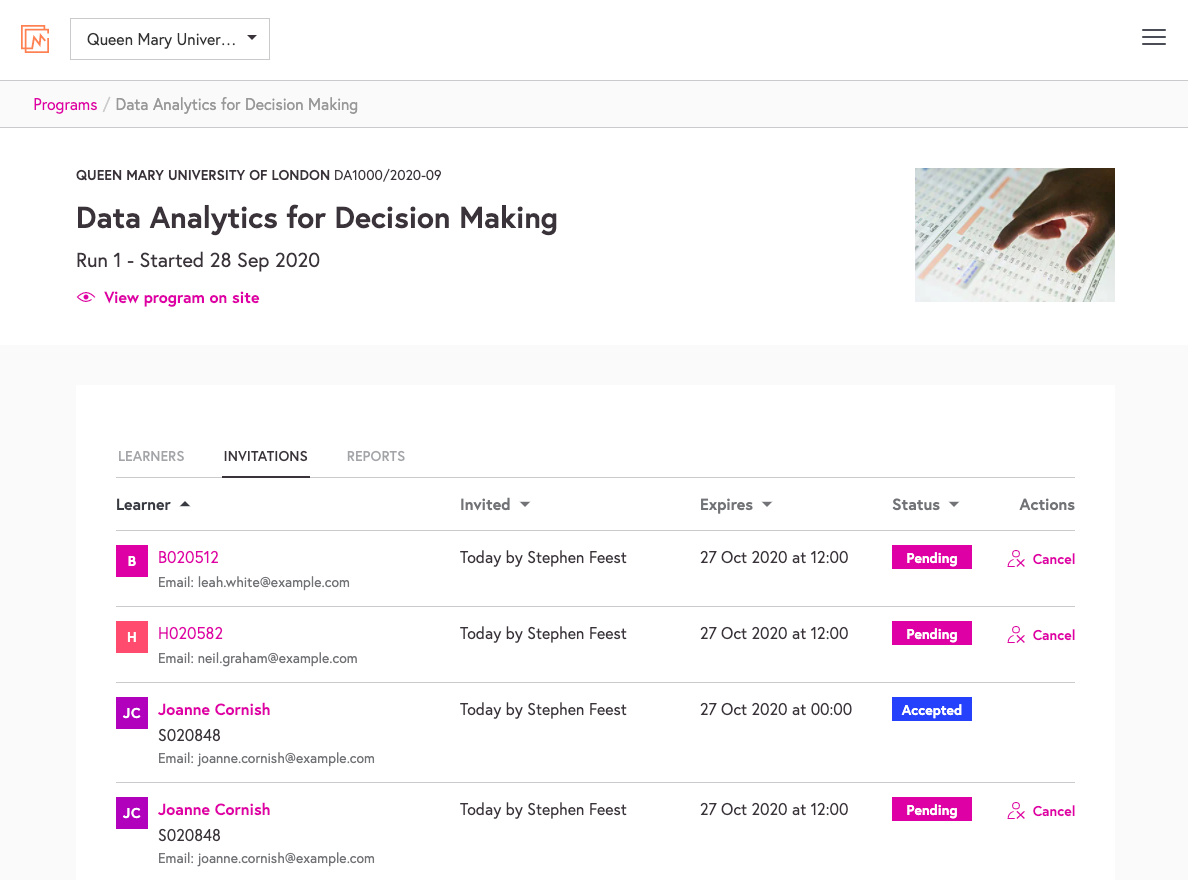Image resolution: width=1188 pixels, height=880 pixels.
Task: Switch to the Reports tab
Action: [376, 456]
